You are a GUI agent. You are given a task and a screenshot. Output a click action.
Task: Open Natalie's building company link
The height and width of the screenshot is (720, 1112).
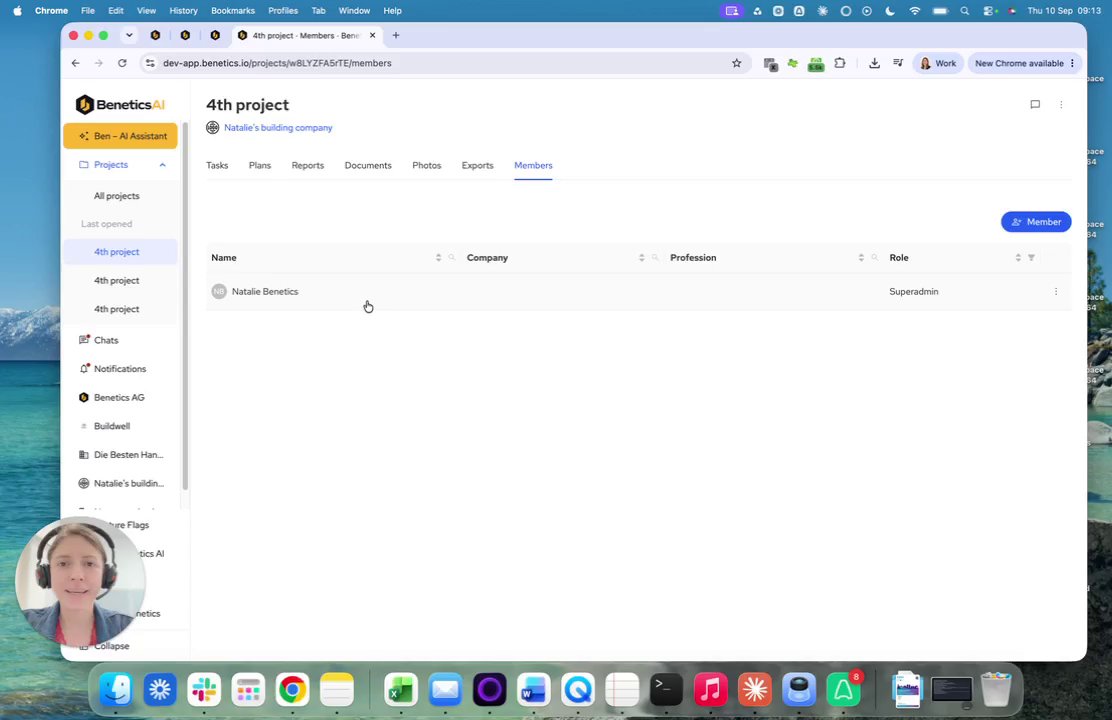(278, 128)
